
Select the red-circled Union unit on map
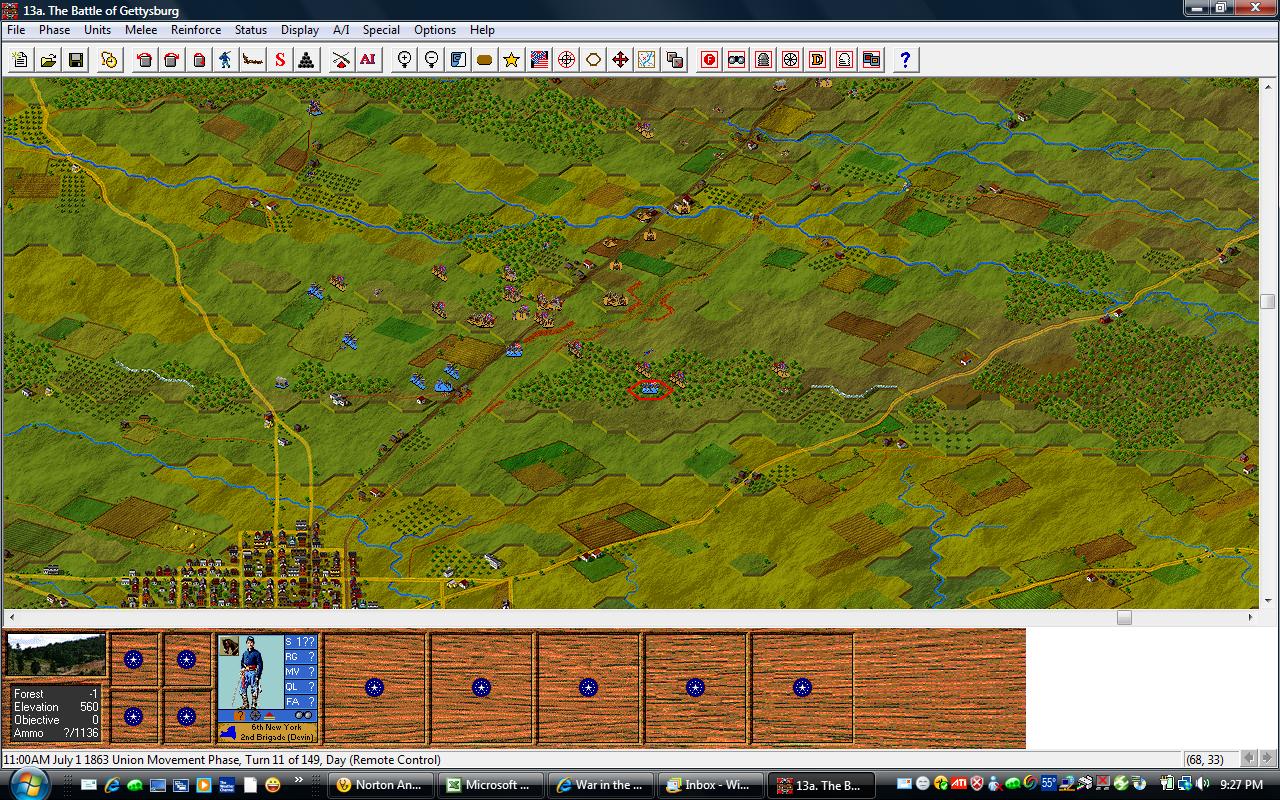pyautogui.click(x=650, y=389)
